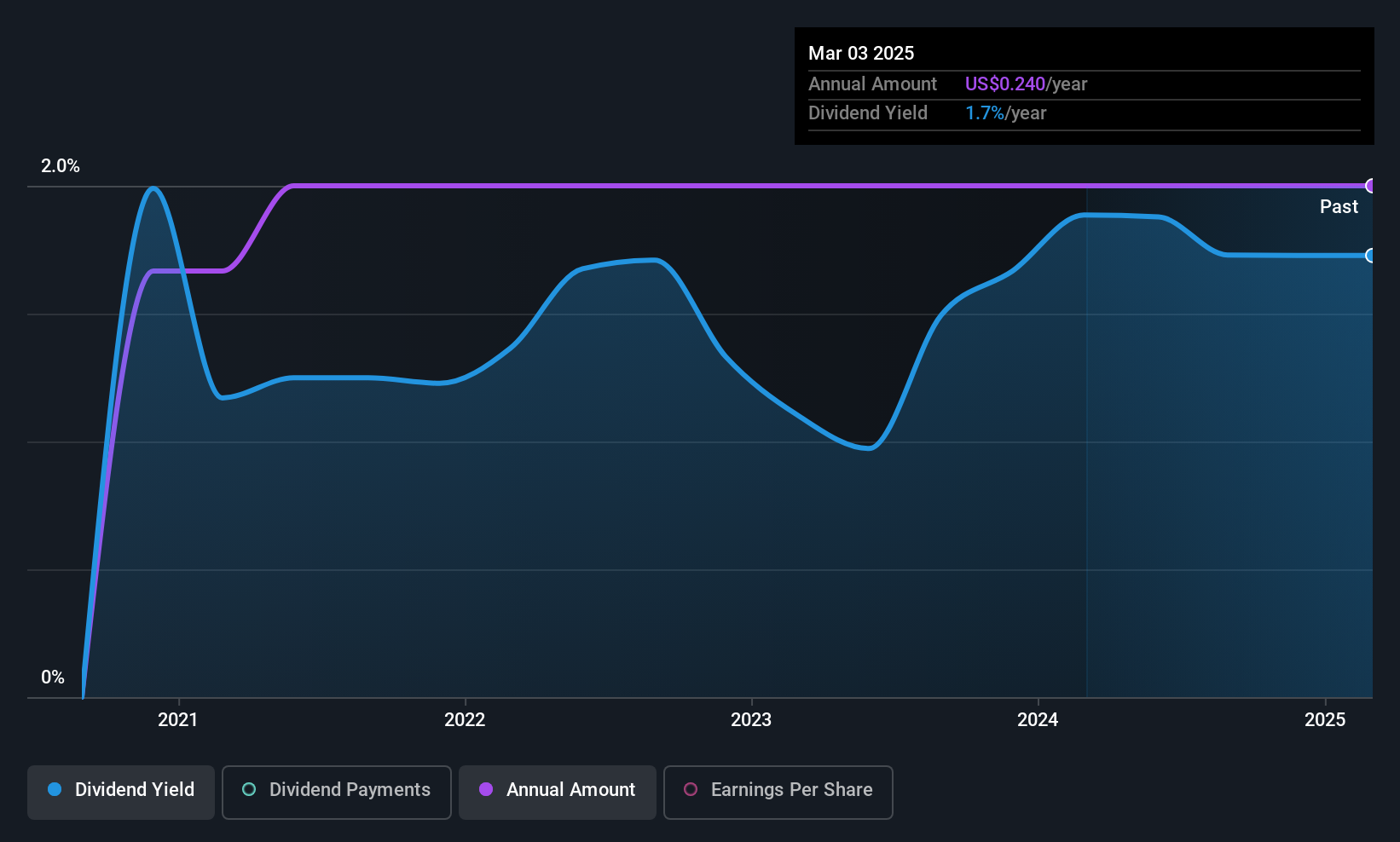1400x842 pixels.
Task: Click the 2022 x-axis label
Action: point(465,719)
